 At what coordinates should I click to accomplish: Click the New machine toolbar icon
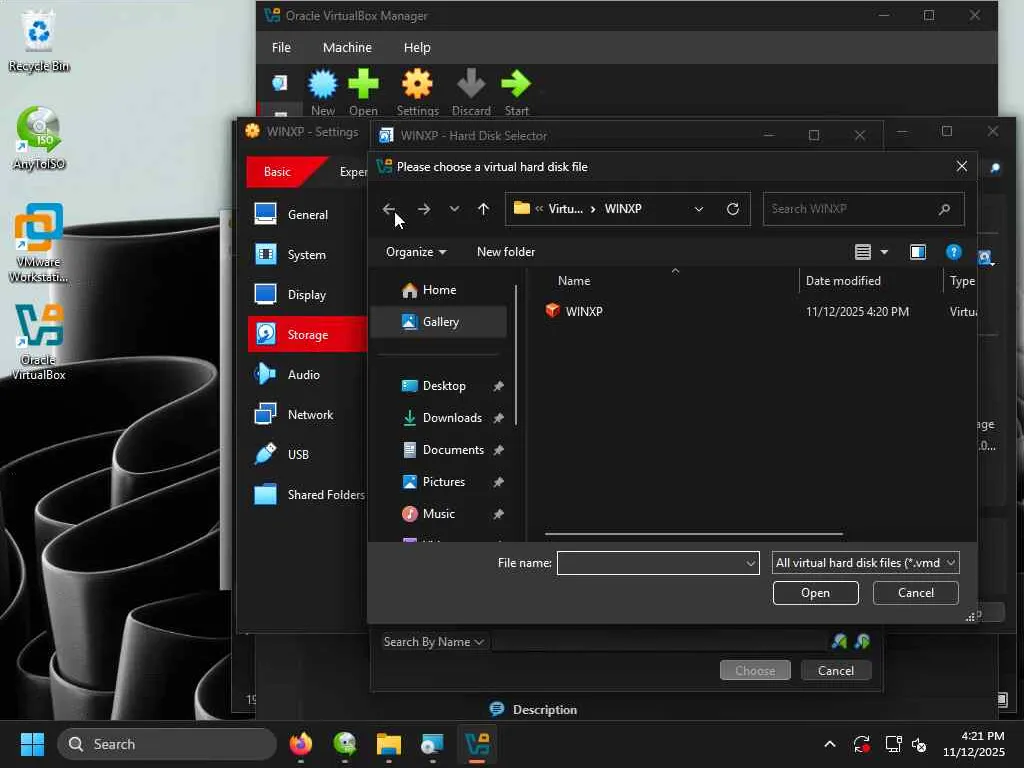[x=323, y=85]
